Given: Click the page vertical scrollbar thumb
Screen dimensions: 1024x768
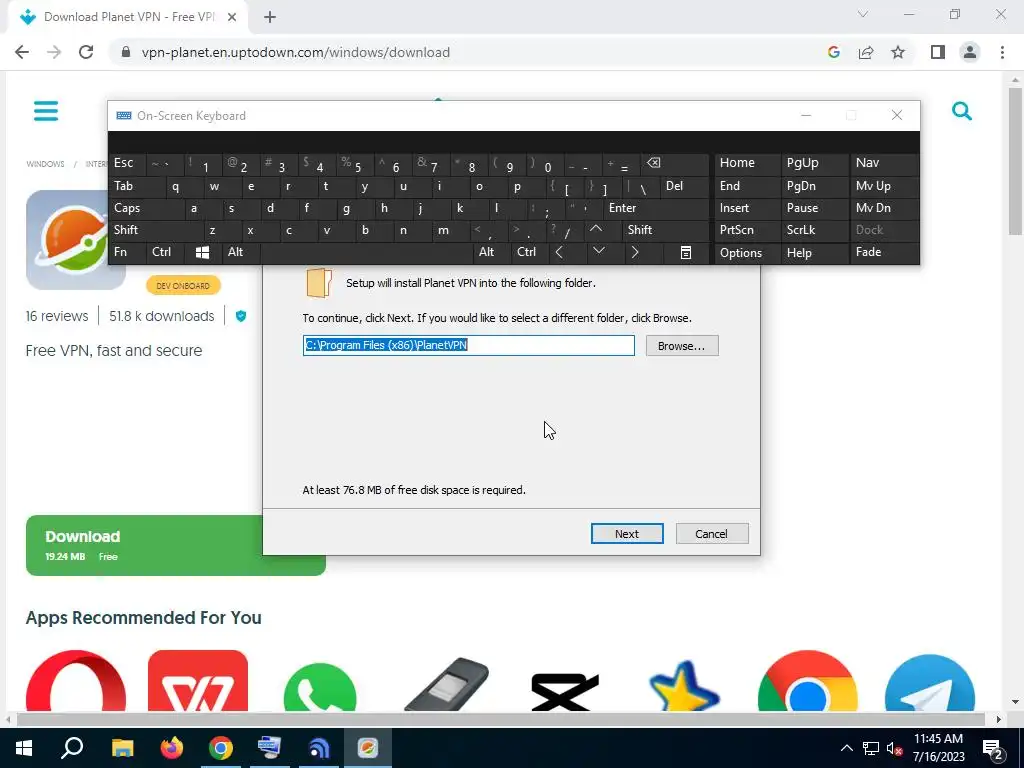Looking at the screenshot, I should [x=1015, y=161].
